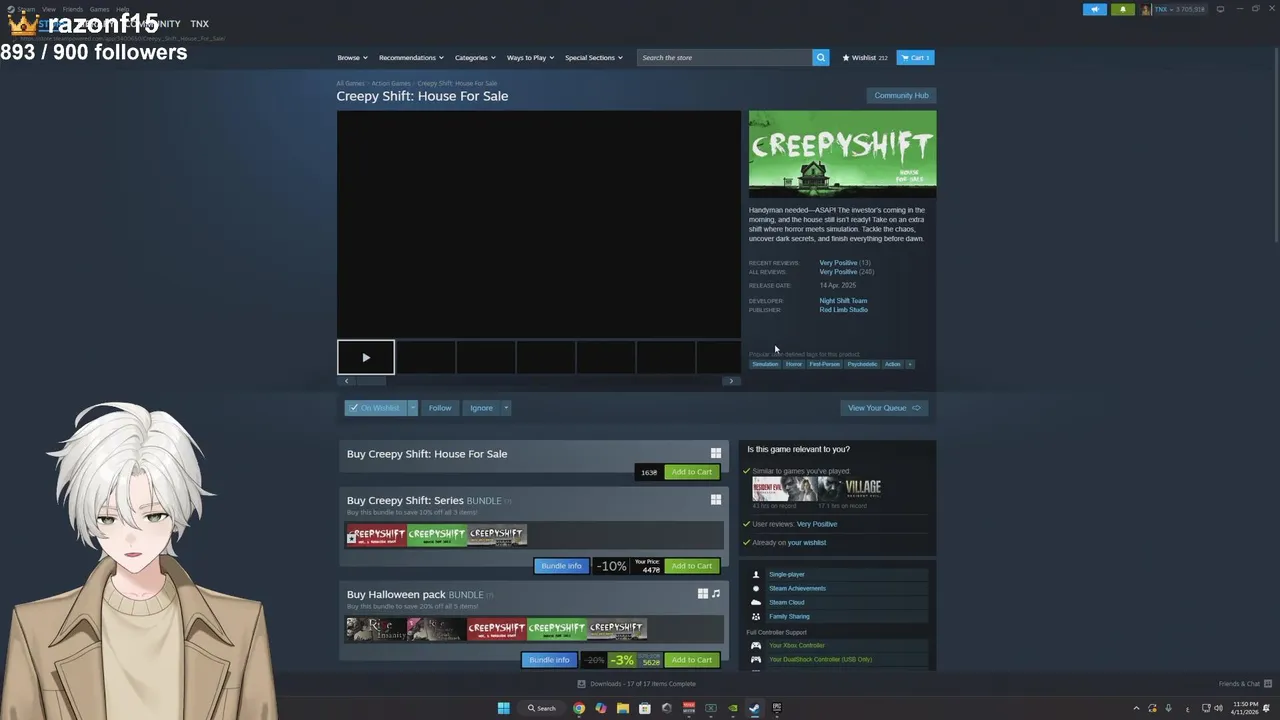Screen dimensions: 1280x720
Task: Open the Windows Start menu
Action: point(504,708)
